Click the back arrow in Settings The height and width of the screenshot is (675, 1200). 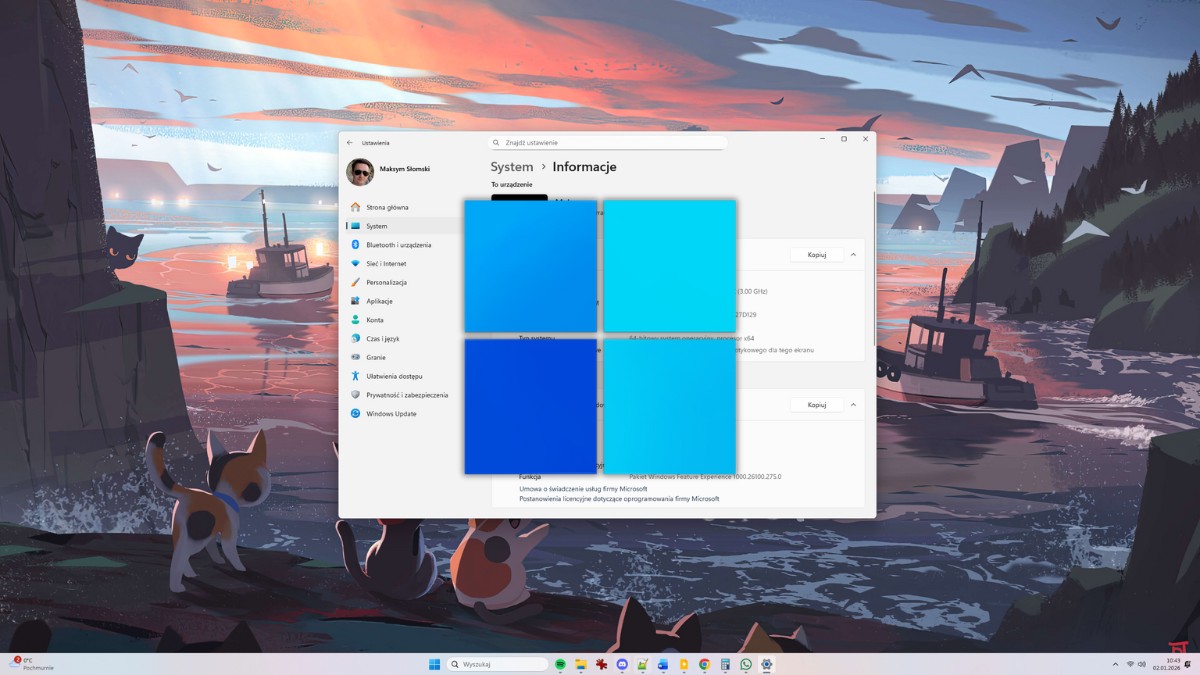pos(352,141)
